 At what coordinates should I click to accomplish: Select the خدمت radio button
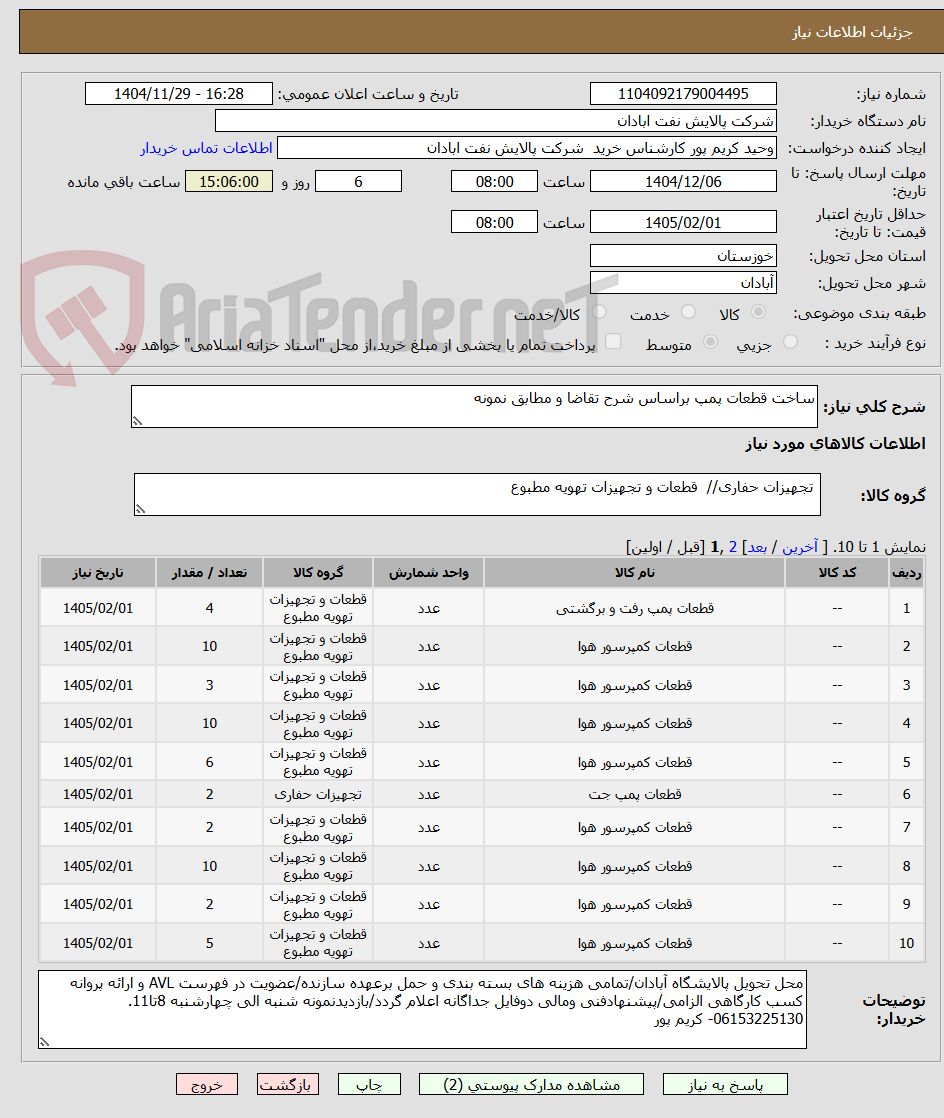688,312
